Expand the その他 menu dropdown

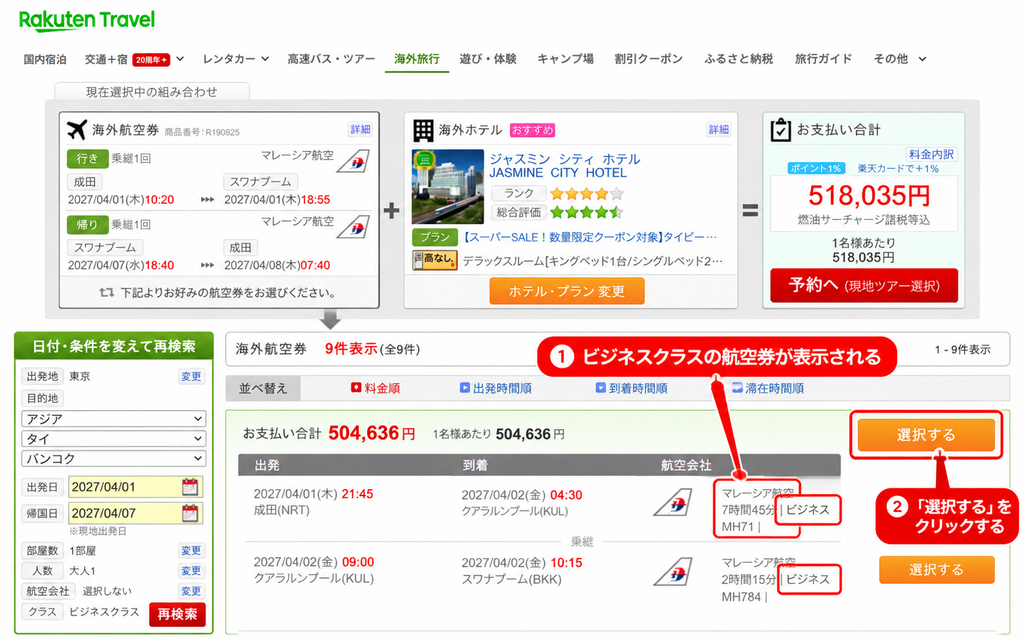point(922,59)
